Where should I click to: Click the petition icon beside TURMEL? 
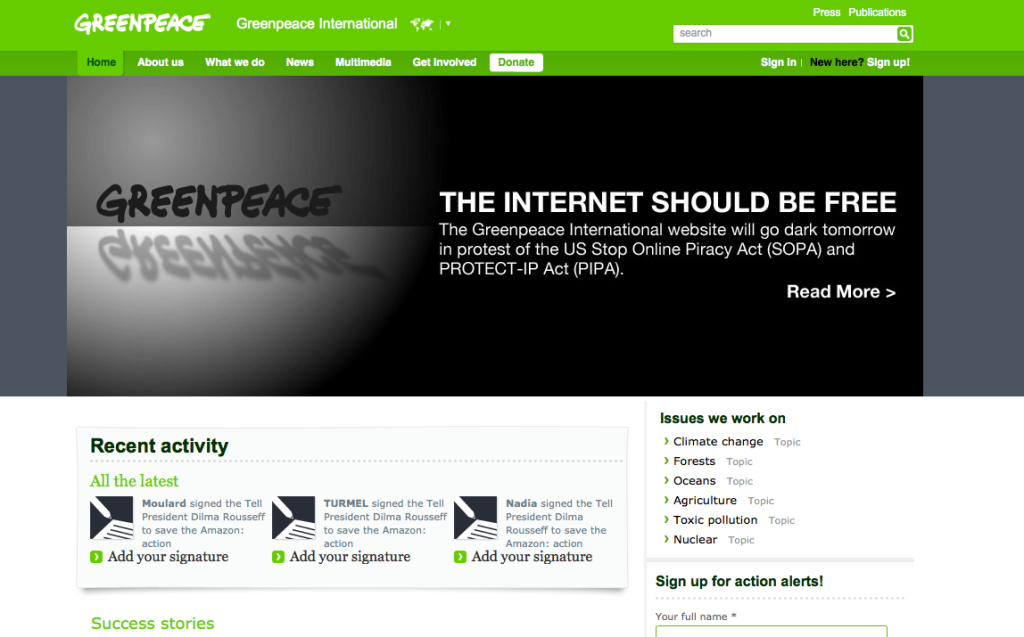point(294,518)
